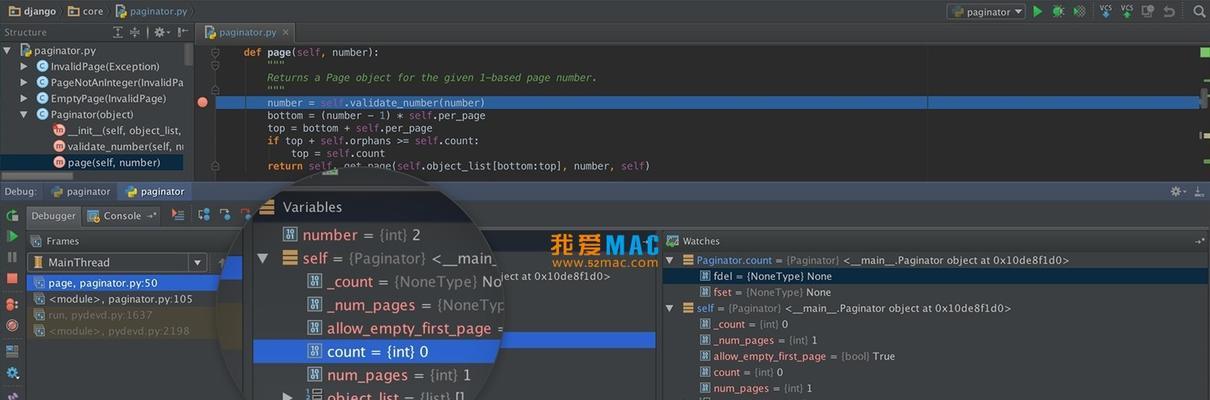Hide the Debug tool window
Image resolution: width=1210 pixels, height=400 pixels.
(1198, 191)
